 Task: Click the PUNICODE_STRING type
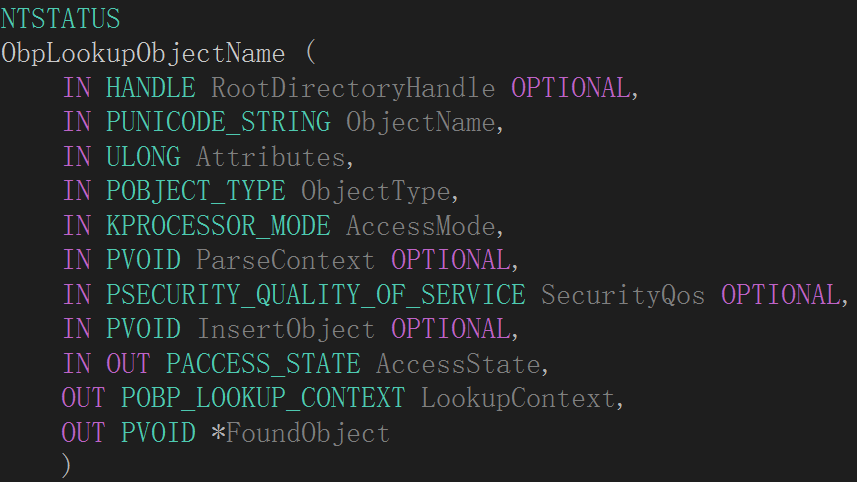218,122
